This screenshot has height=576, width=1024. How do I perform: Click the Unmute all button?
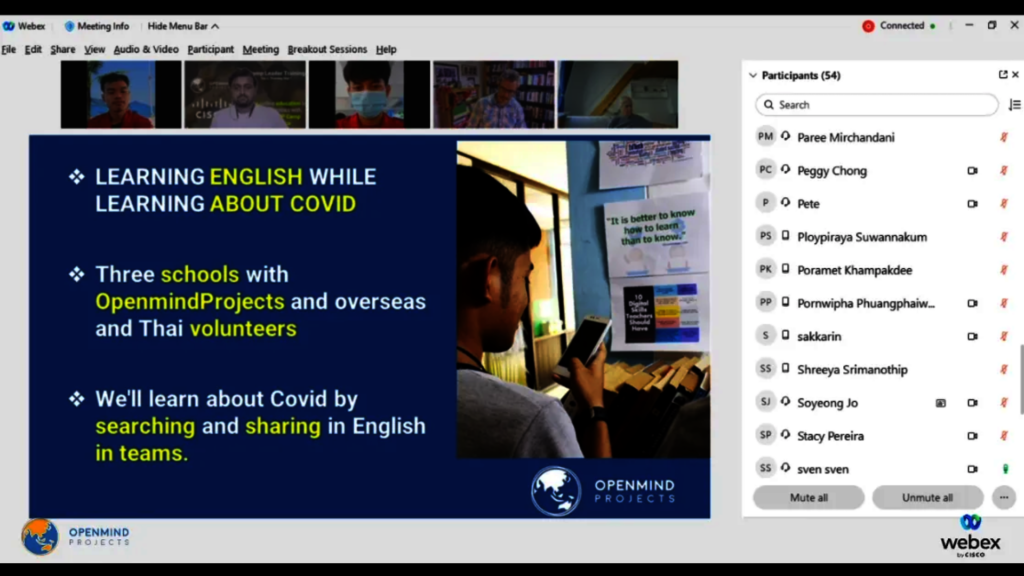coord(927,497)
